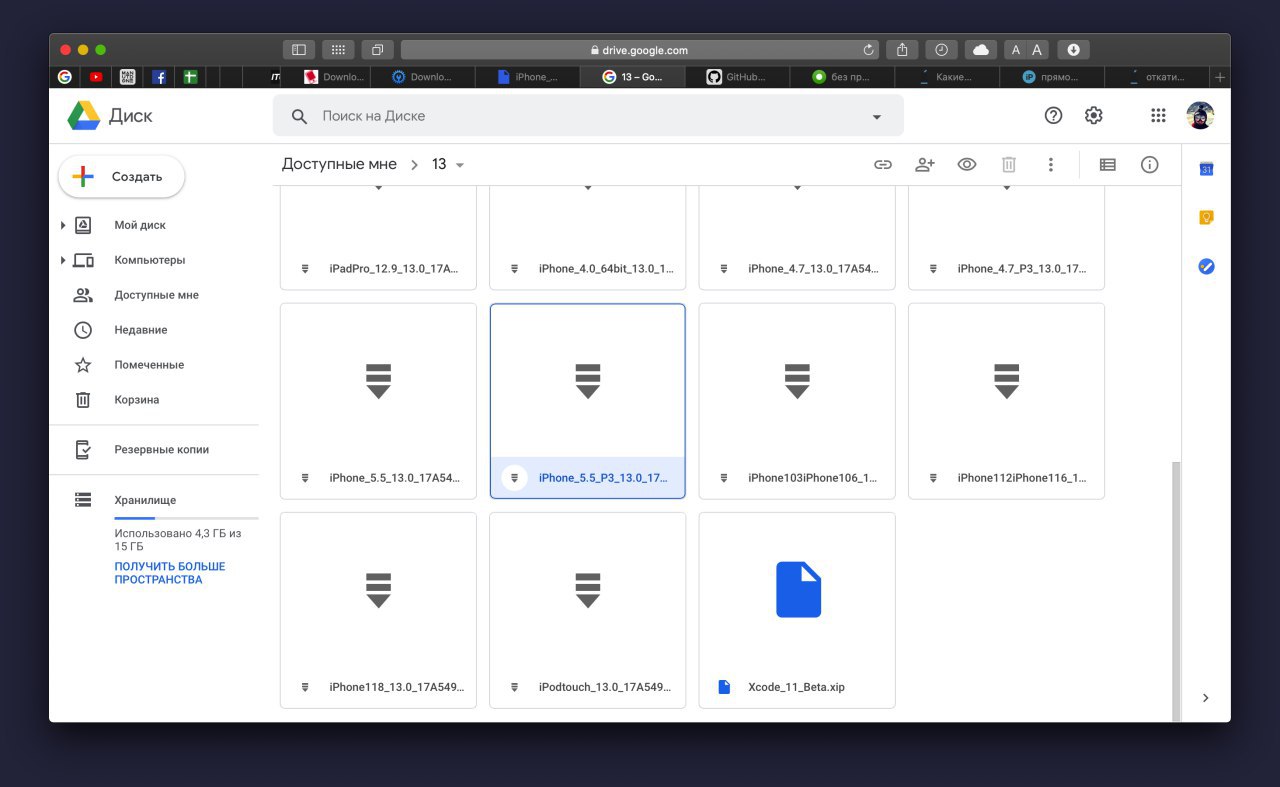
Task: Show Safari tab overview button
Action: pyautogui.click(x=378, y=50)
